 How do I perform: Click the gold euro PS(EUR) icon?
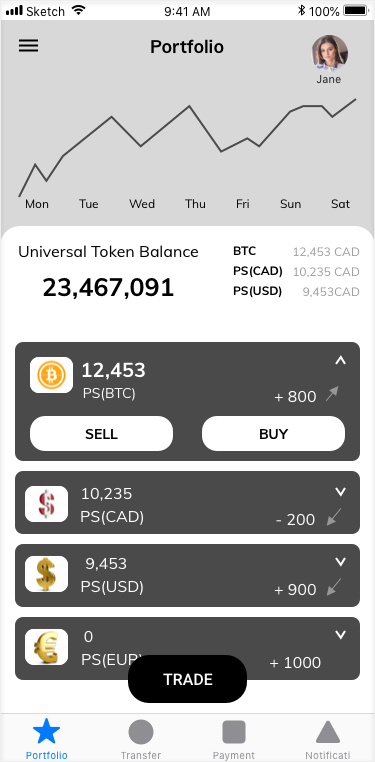click(x=47, y=647)
